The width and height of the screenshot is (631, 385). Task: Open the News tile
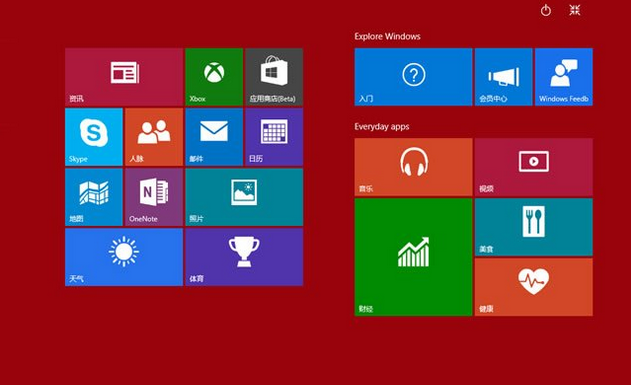click(x=124, y=77)
